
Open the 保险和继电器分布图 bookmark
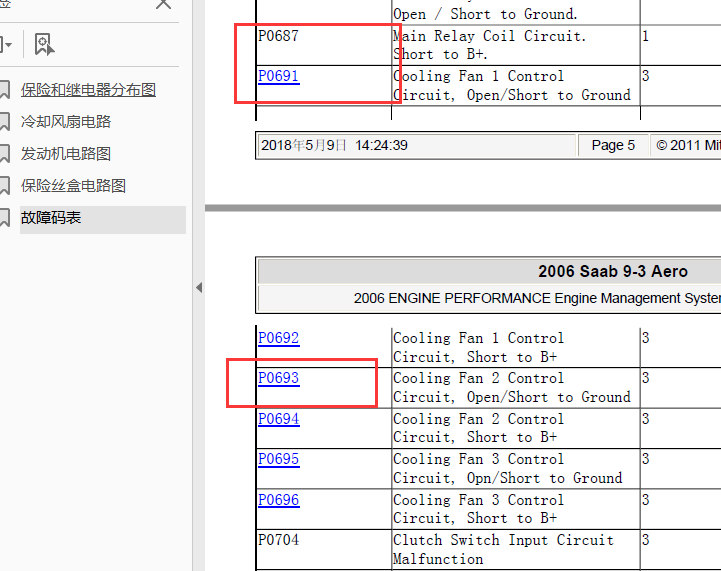point(88,90)
